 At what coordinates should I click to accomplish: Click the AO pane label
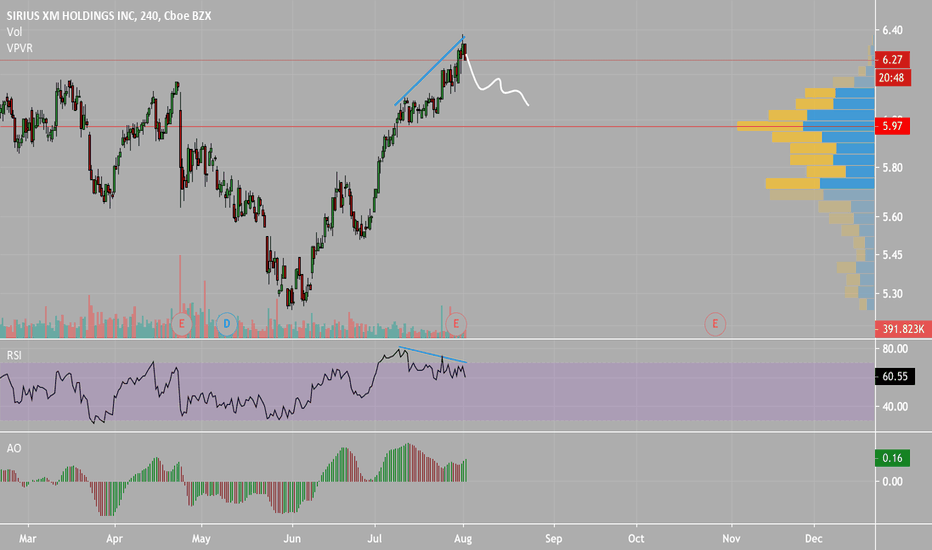coord(13,448)
